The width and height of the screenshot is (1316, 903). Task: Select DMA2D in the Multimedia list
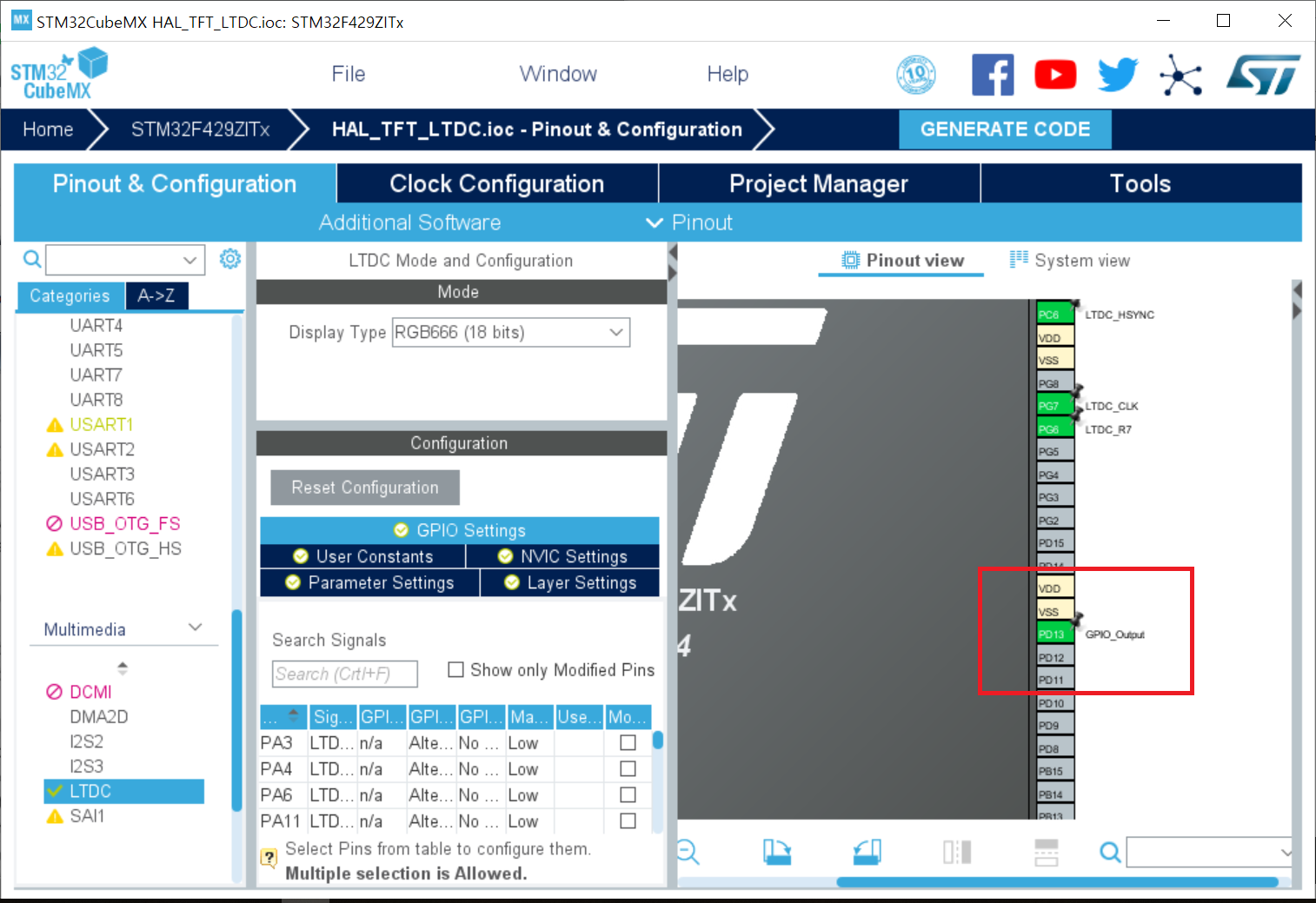pos(99,717)
